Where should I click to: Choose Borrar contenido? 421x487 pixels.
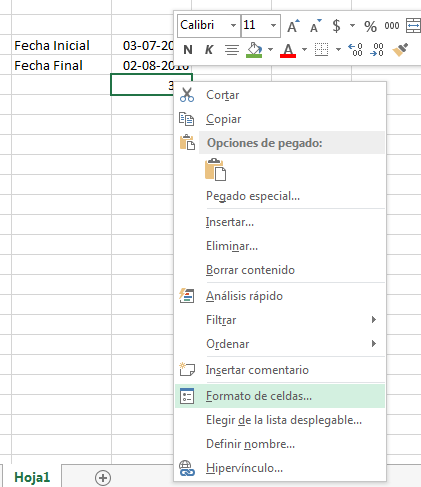[x=279, y=270]
